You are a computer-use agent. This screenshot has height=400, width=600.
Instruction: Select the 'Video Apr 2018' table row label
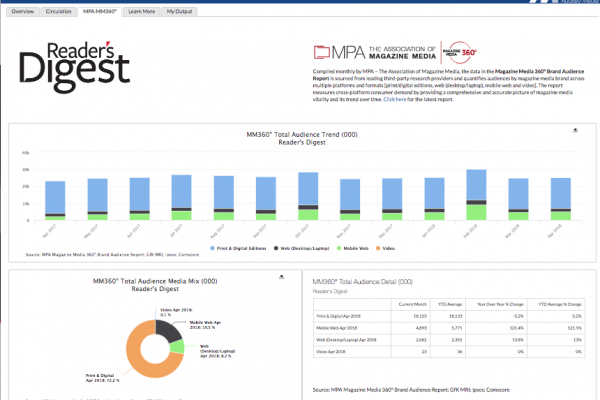331,352
